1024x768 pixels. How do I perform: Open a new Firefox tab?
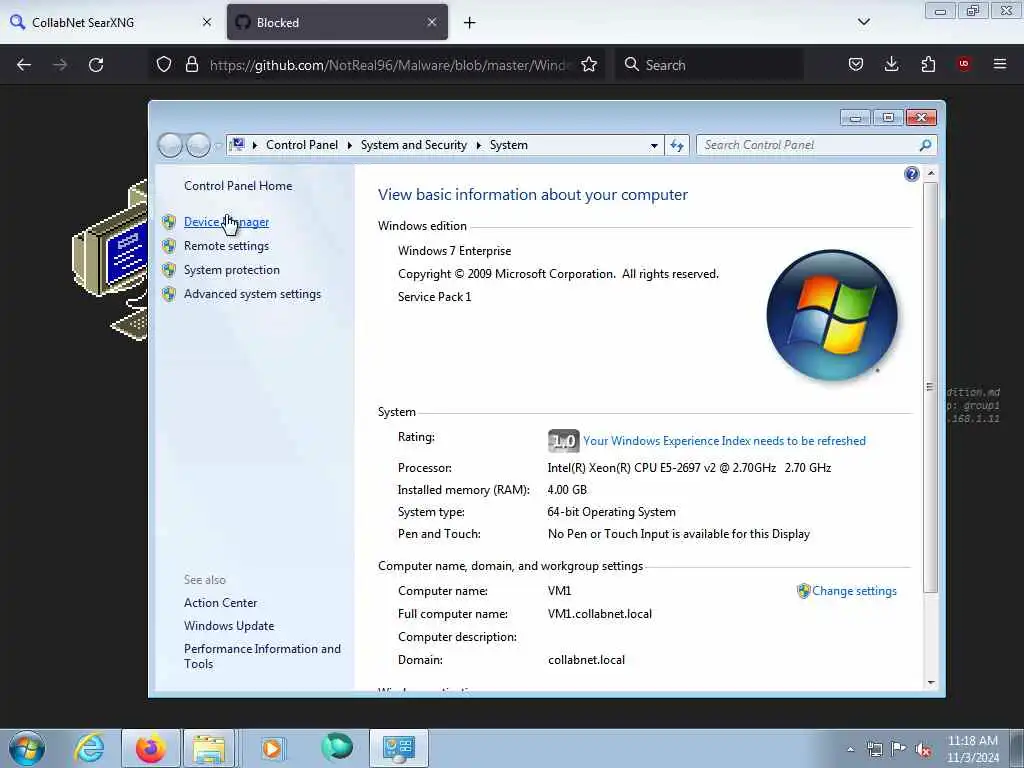[x=470, y=23]
